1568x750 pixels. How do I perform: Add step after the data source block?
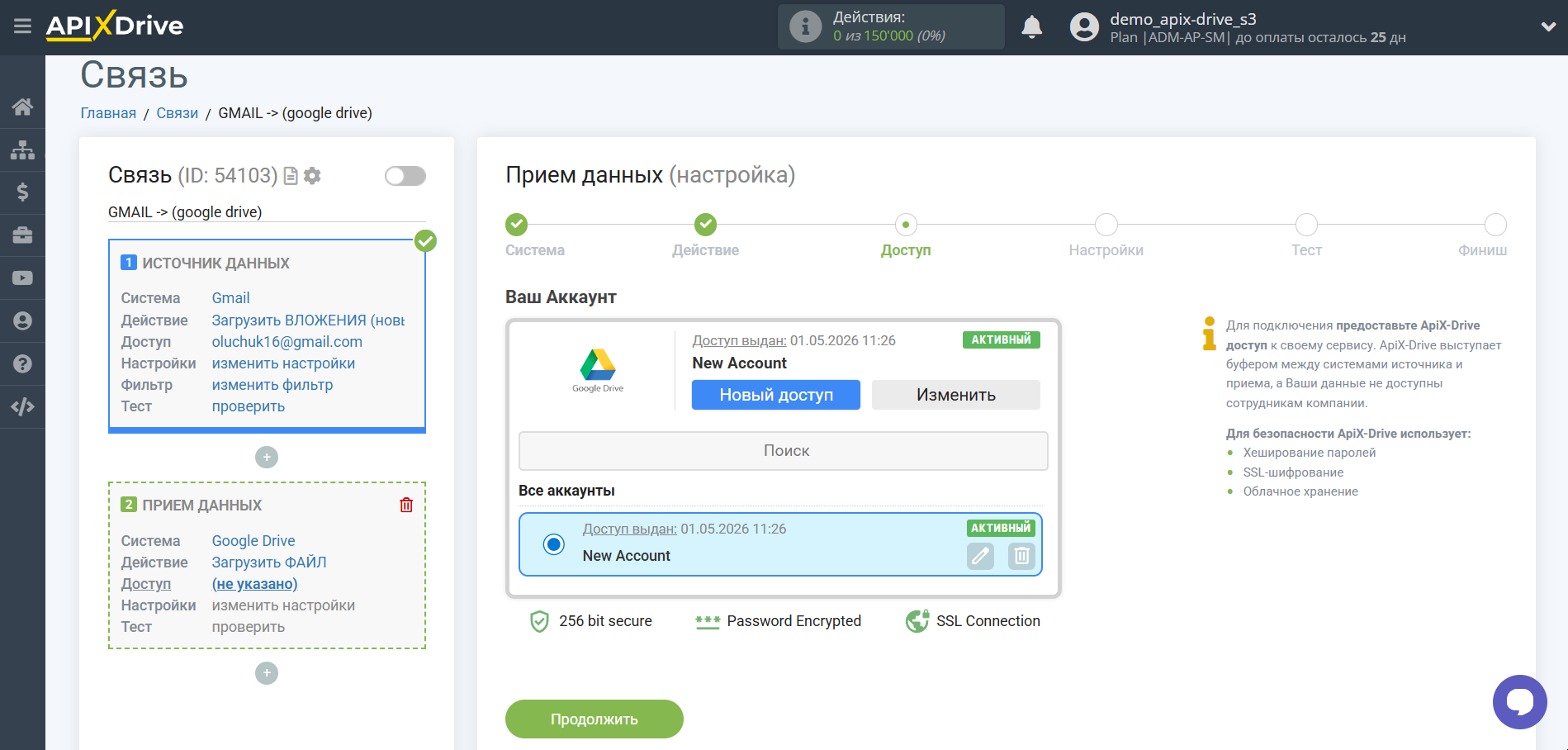(267, 457)
